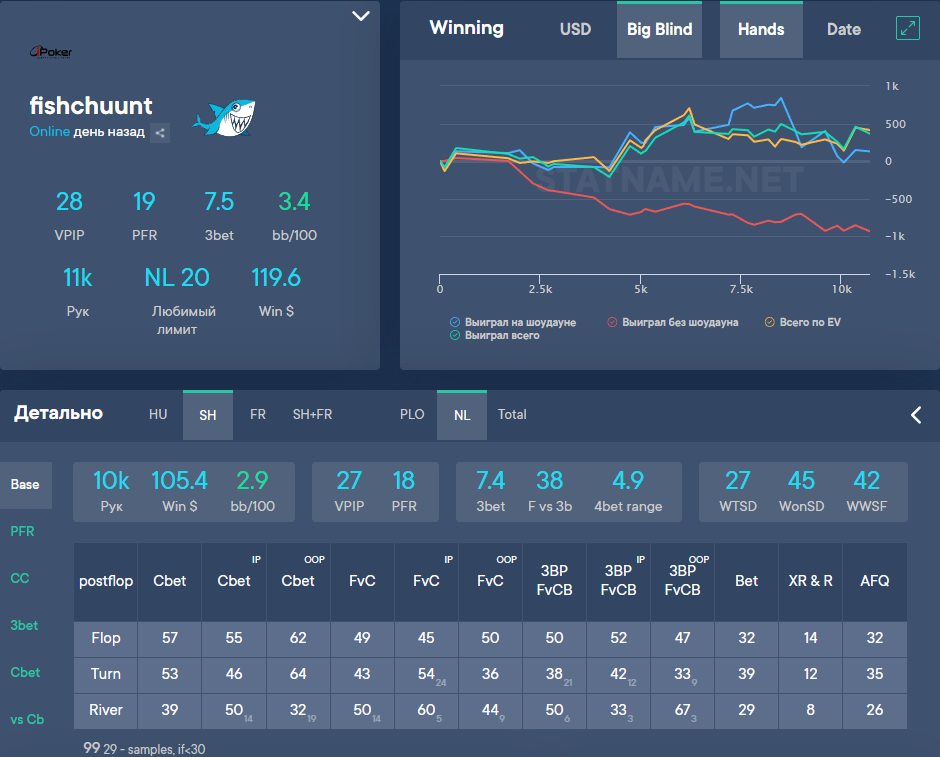Viewport: 940px width, 757px height.
Task: Select the Hands axis tab
Action: pyautogui.click(x=761, y=30)
